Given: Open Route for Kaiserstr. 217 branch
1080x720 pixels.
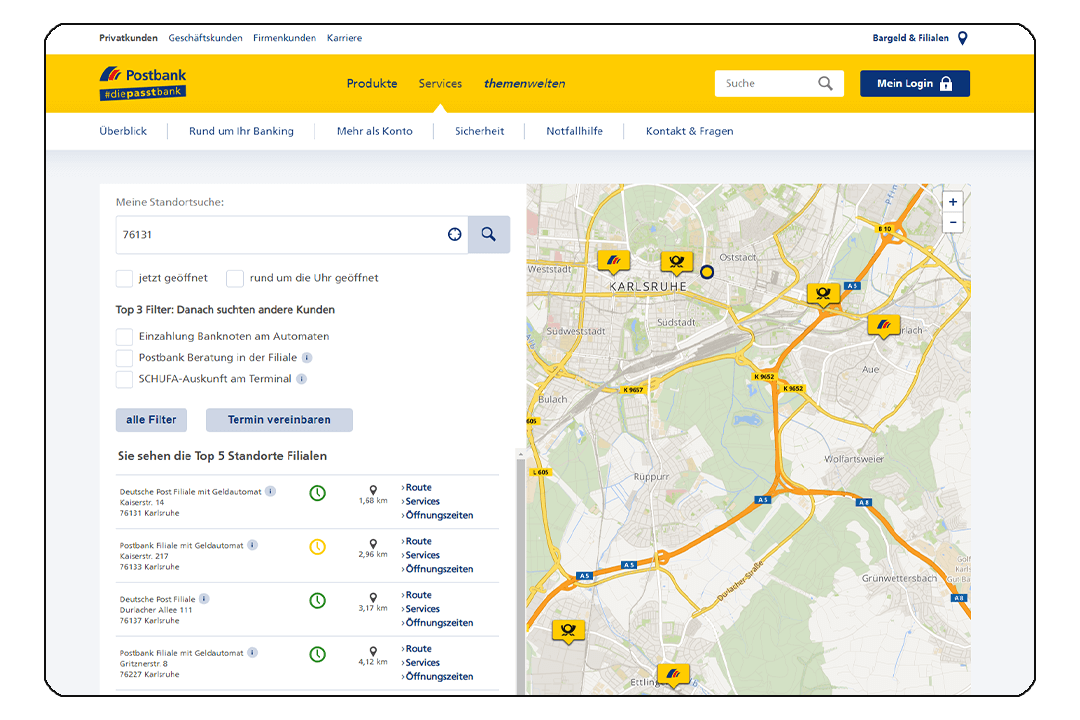Looking at the screenshot, I should [417, 541].
